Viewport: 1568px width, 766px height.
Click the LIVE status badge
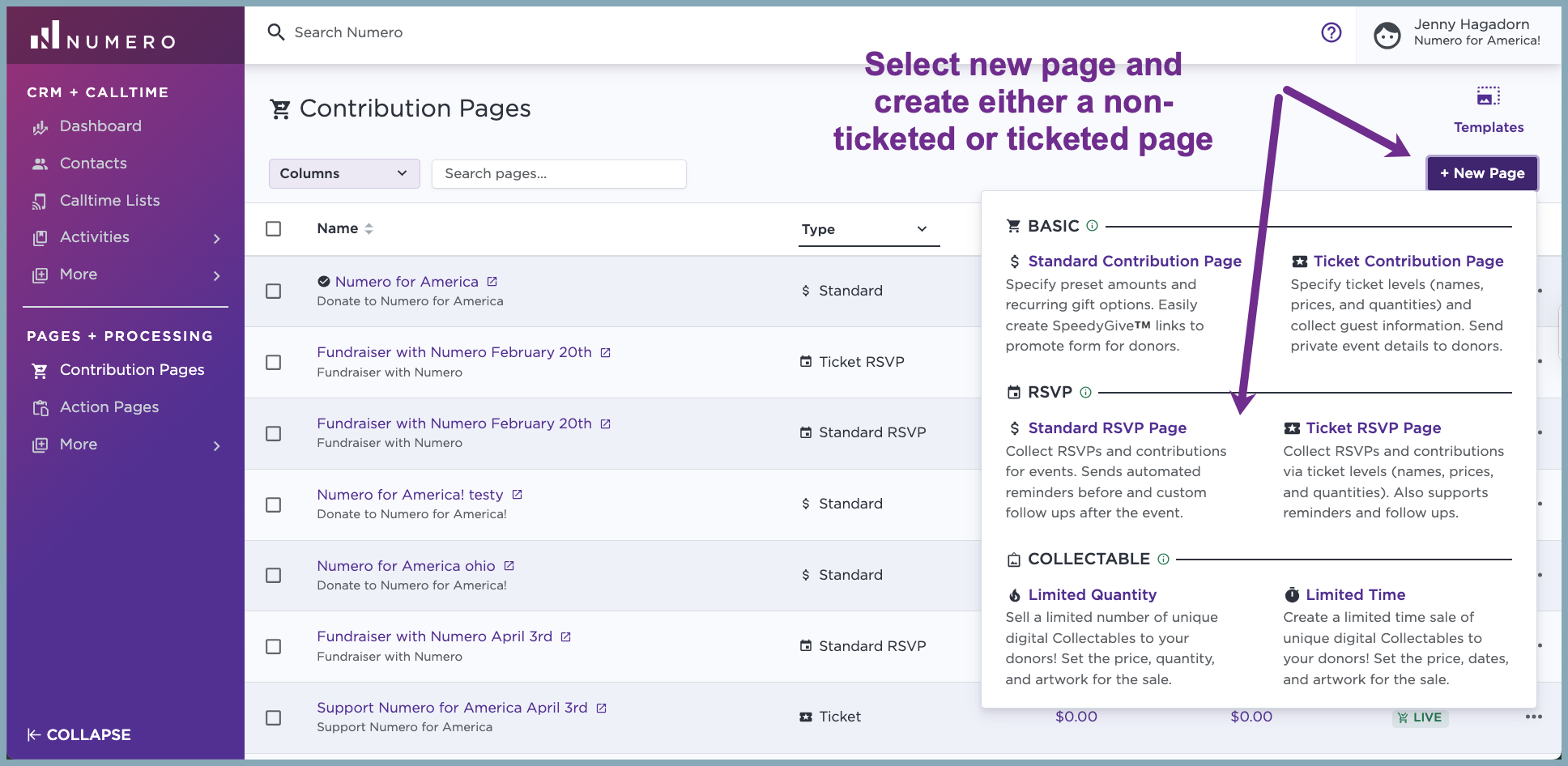[1420, 717]
